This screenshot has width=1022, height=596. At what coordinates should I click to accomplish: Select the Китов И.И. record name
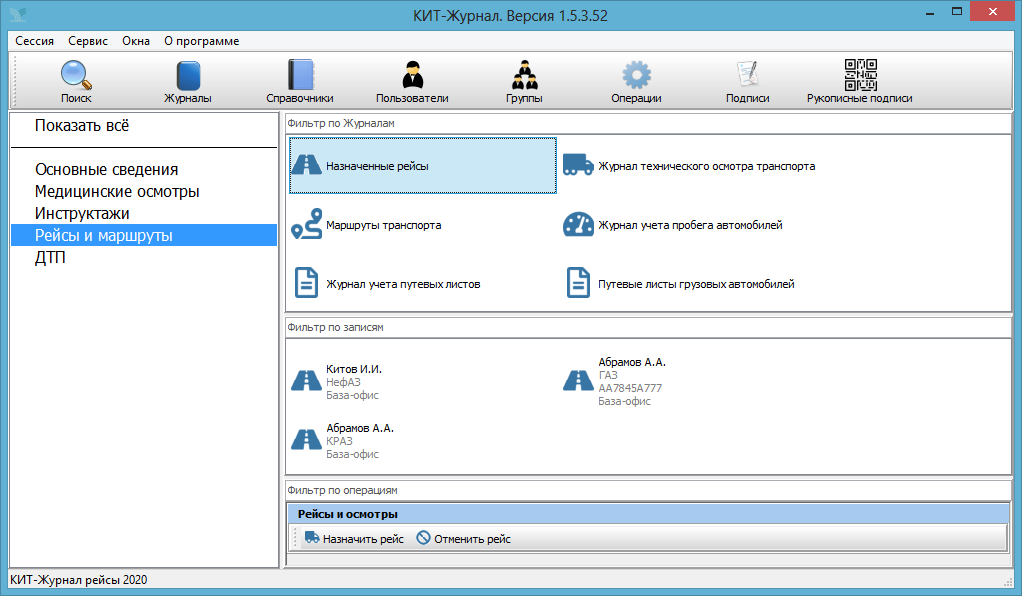pyautogui.click(x=354, y=369)
